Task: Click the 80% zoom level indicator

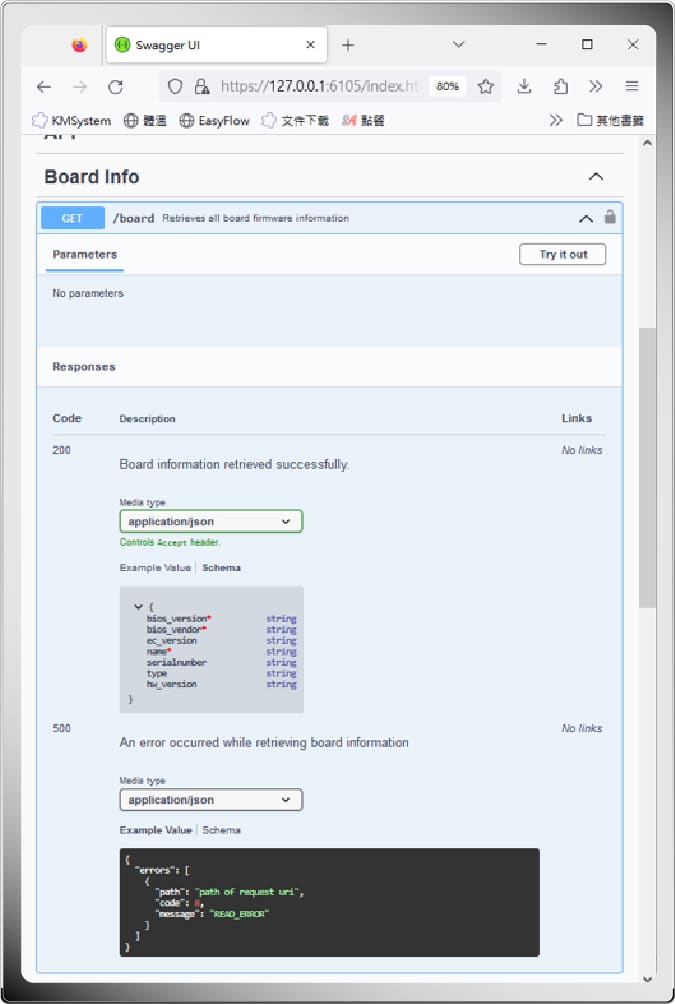Action: [x=447, y=86]
